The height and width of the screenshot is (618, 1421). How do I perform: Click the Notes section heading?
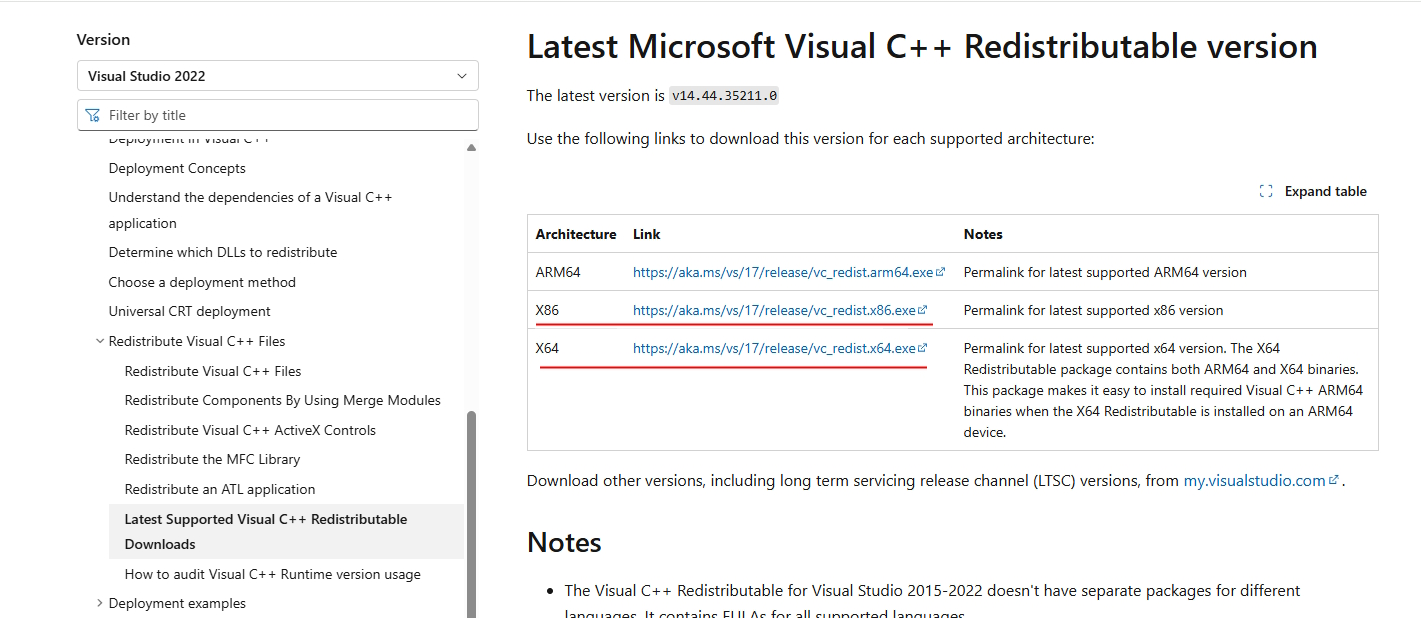pos(564,543)
